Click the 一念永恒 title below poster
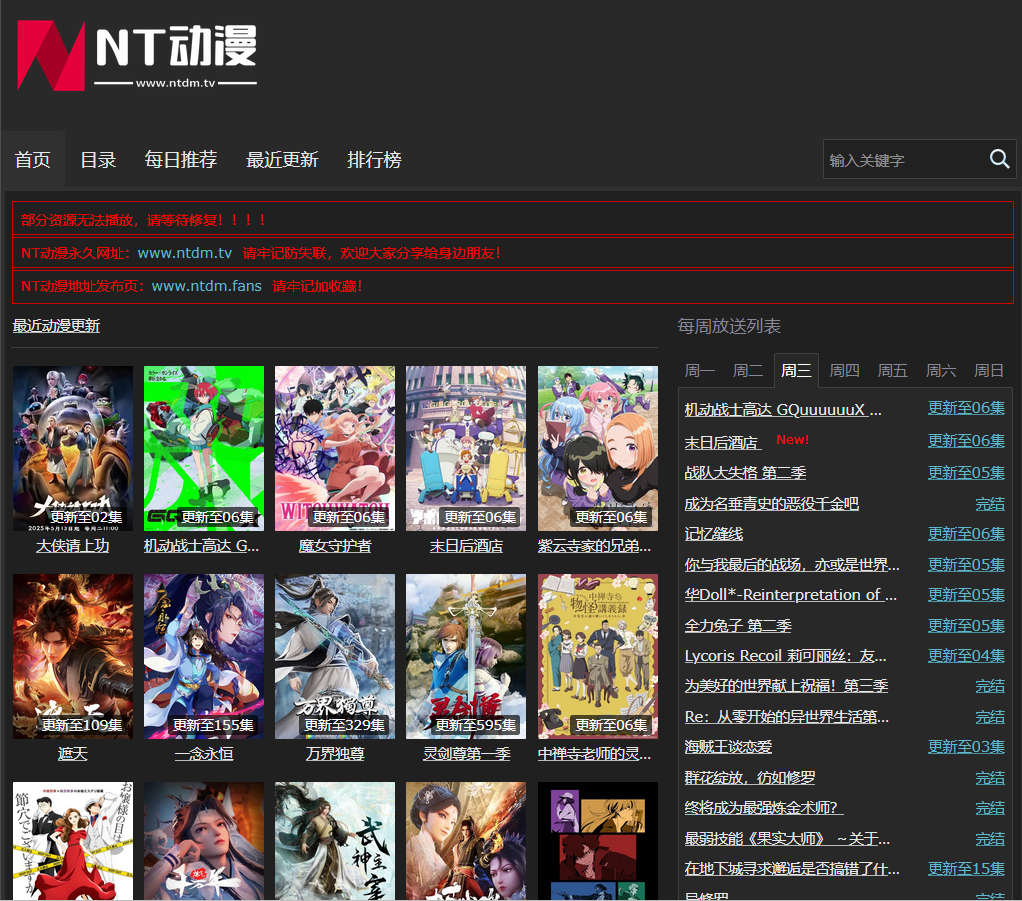This screenshot has width=1022, height=901. click(x=203, y=754)
